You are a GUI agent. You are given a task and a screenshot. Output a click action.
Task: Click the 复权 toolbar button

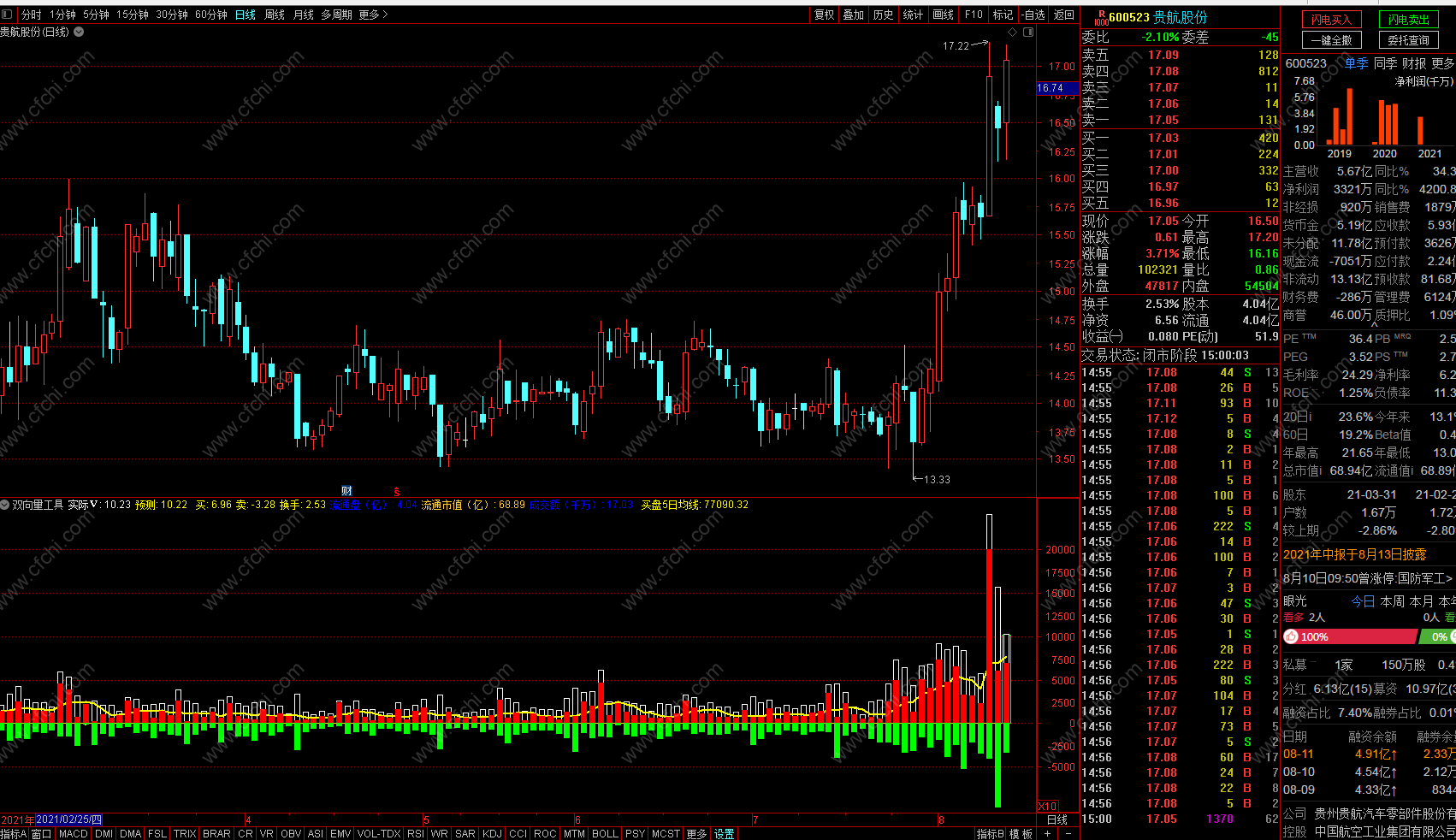click(x=824, y=15)
